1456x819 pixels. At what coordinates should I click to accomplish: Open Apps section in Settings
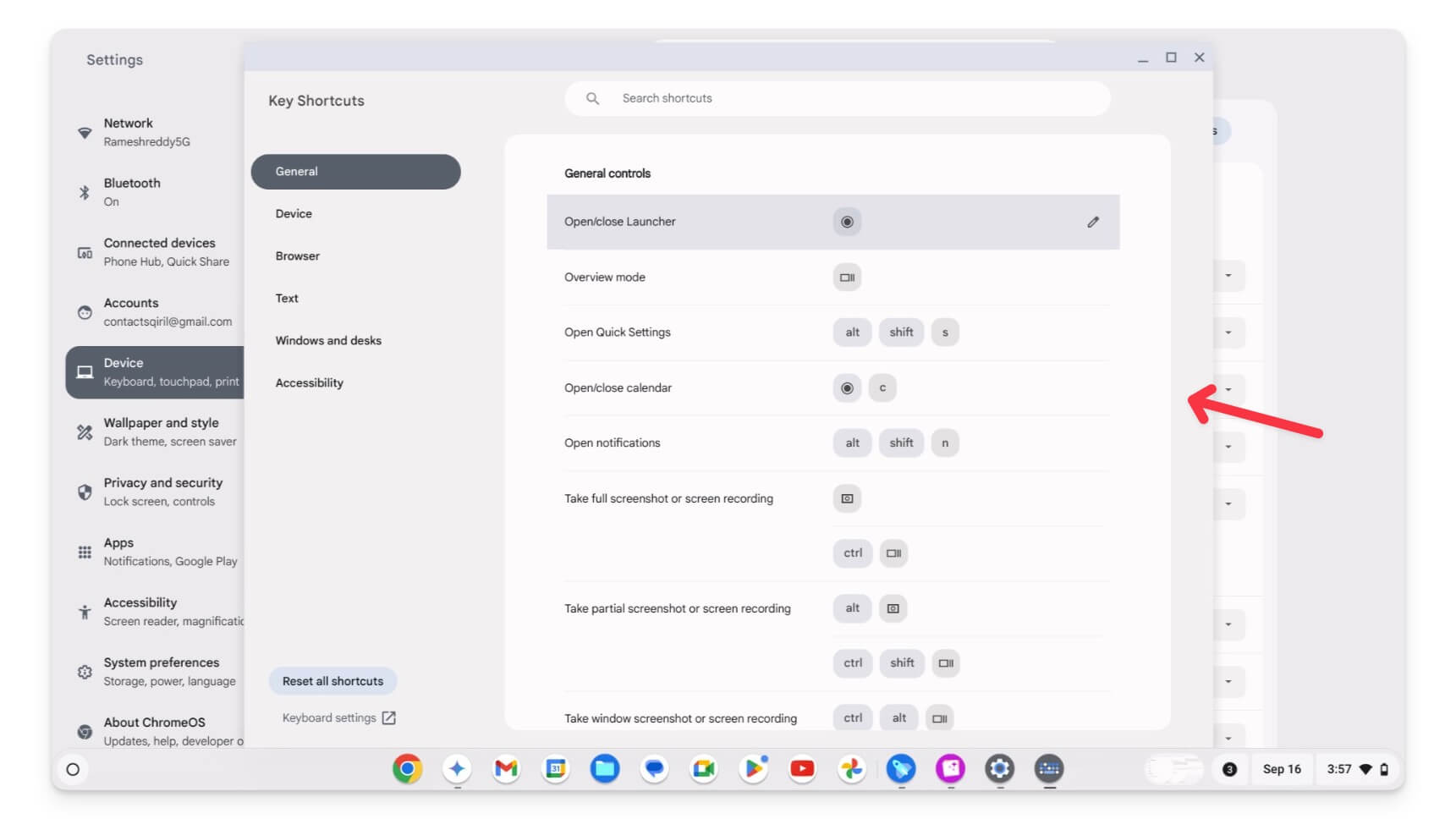click(154, 552)
